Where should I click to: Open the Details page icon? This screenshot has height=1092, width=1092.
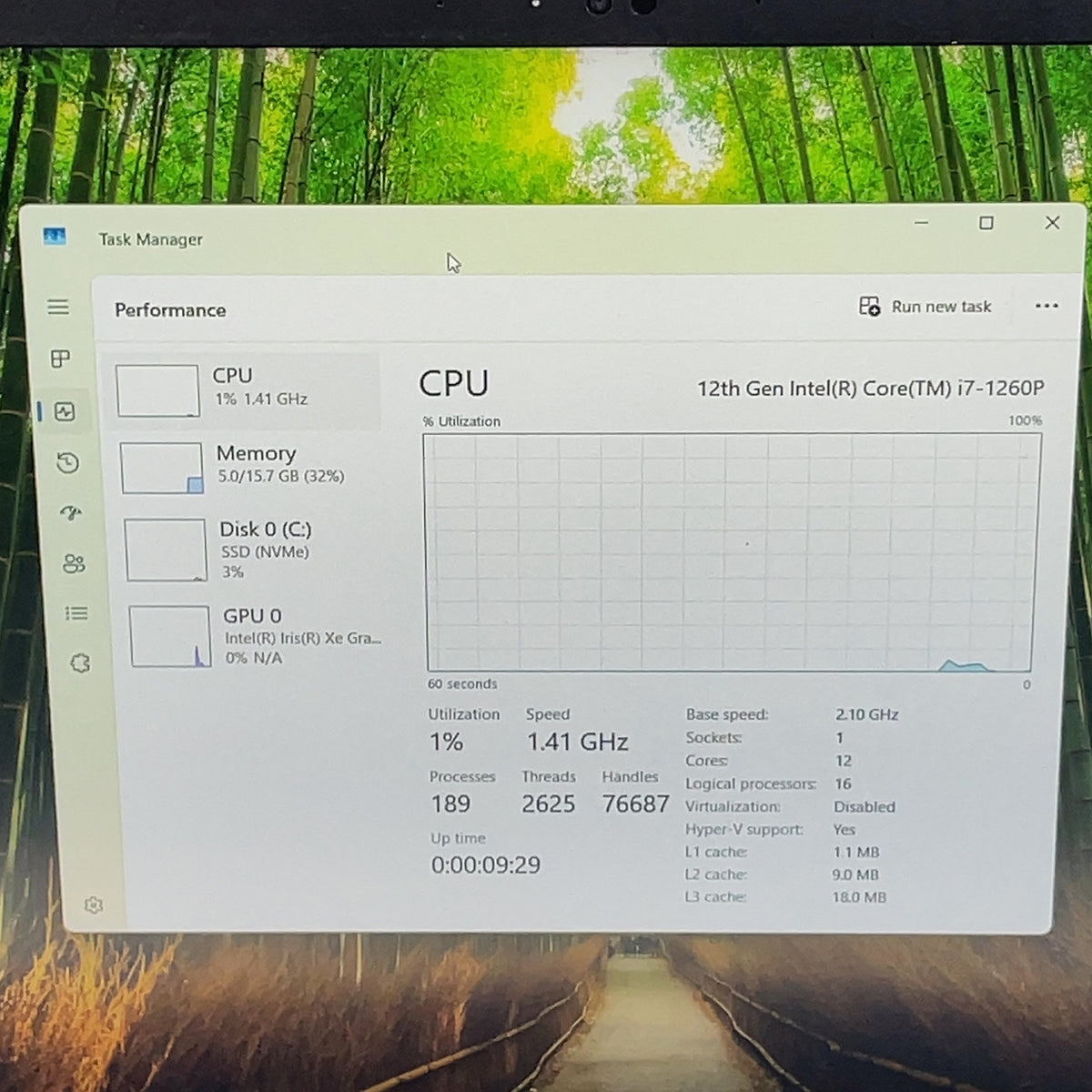coord(76,613)
